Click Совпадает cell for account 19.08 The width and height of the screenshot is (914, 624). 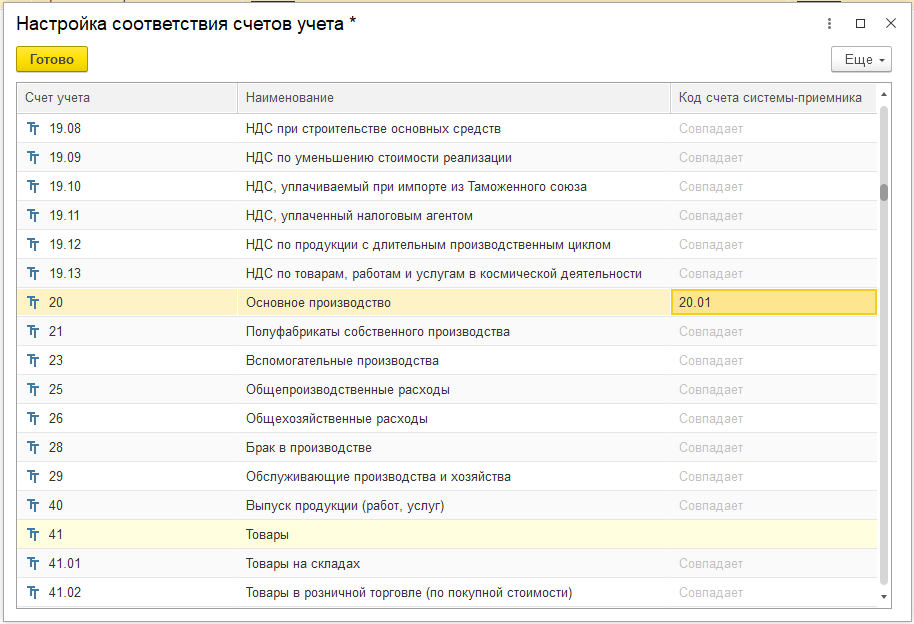774,129
